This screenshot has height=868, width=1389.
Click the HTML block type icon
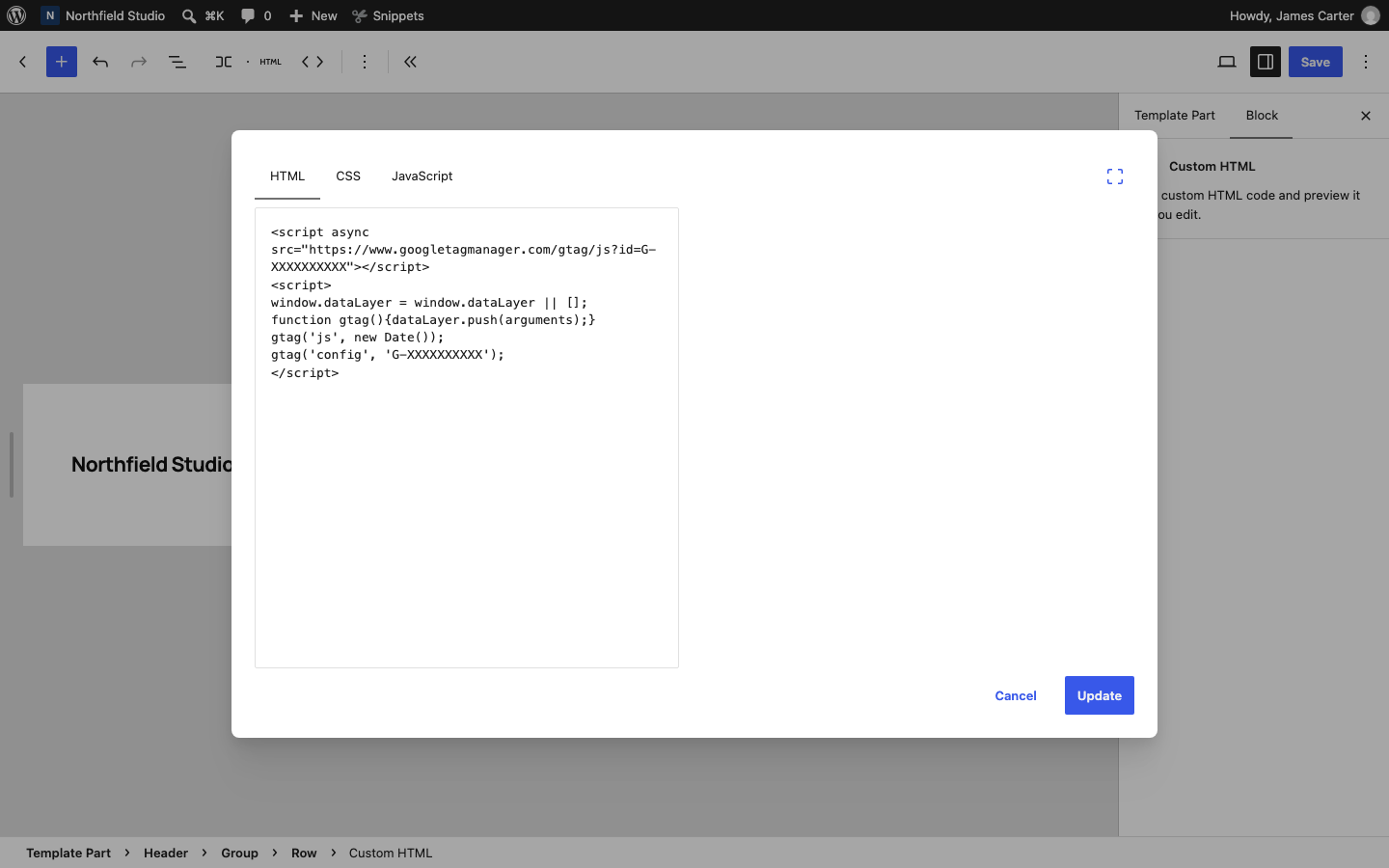tap(270, 62)
